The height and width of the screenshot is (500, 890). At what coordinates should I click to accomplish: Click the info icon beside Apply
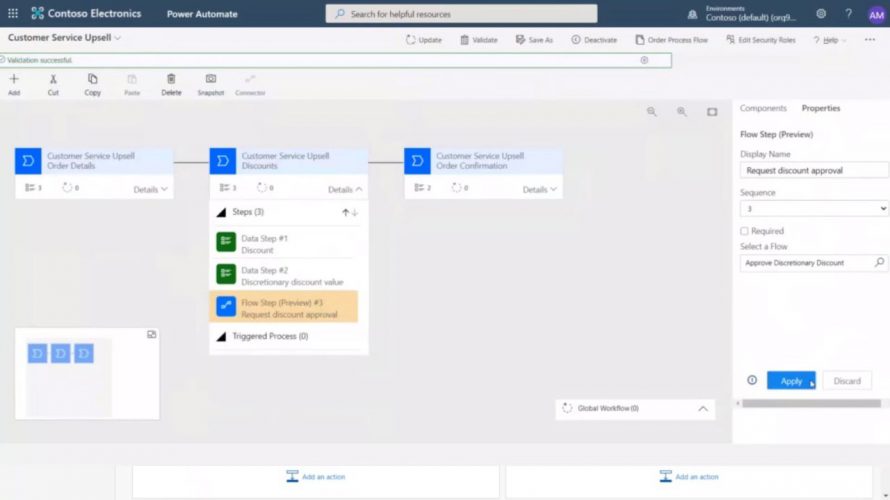[752, 380]
